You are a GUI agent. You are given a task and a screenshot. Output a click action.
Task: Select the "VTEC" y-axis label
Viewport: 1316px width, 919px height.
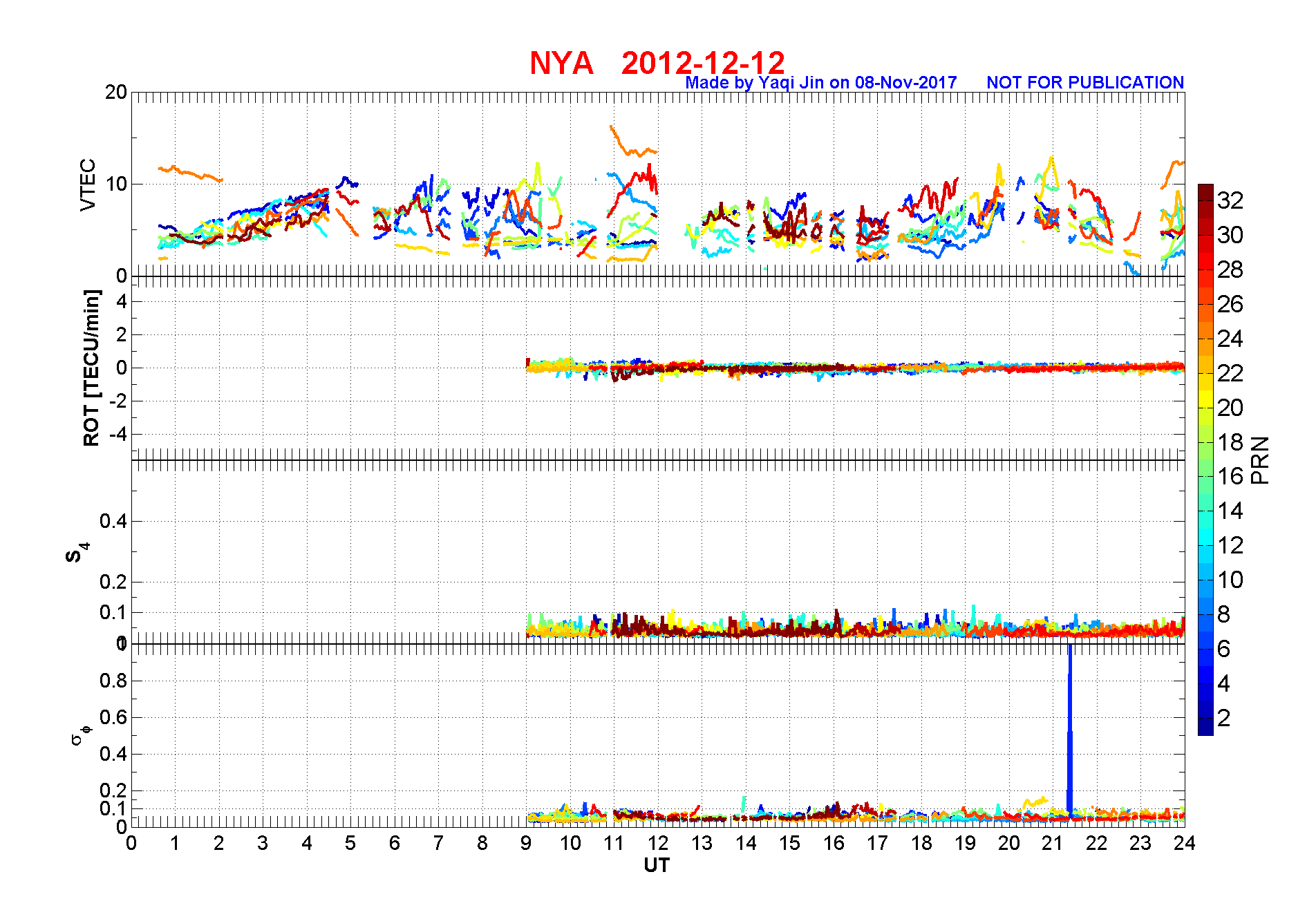[88, 184]
